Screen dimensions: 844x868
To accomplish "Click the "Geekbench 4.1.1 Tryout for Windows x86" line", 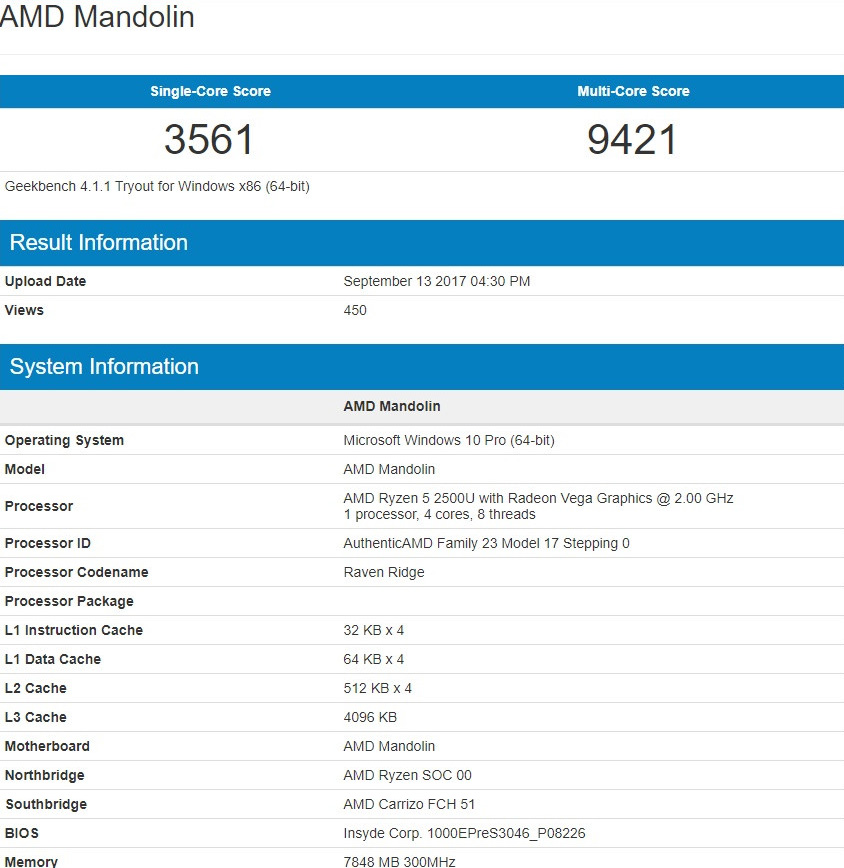I will pos(157,187).
